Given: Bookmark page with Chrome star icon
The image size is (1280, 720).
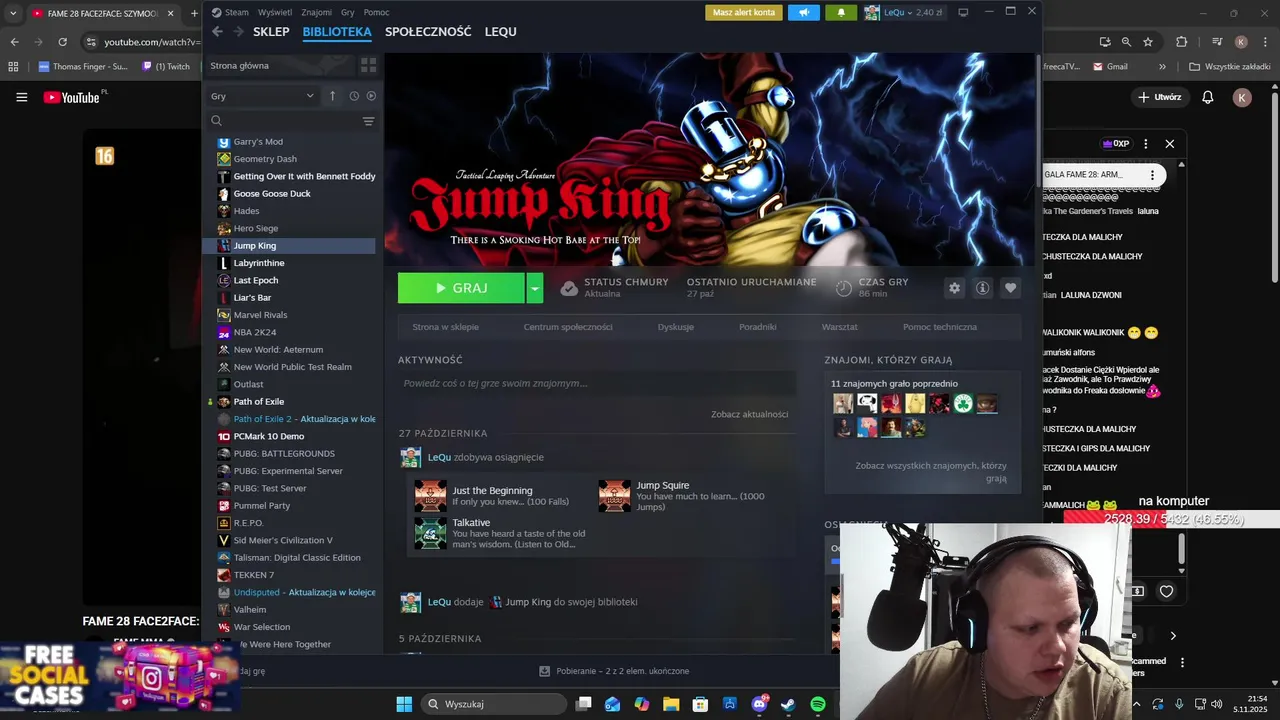Looking at the screenshot, I should pyautogui.click(x=1148, y=42).
